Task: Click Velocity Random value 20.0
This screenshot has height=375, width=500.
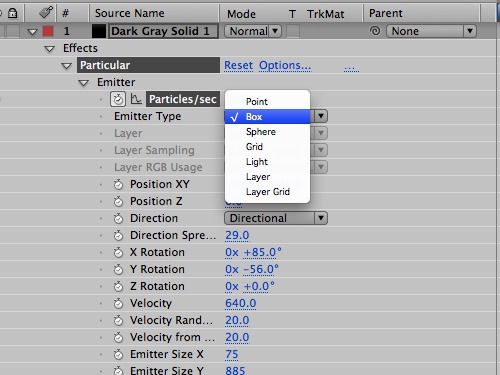Action: point(237,320)
